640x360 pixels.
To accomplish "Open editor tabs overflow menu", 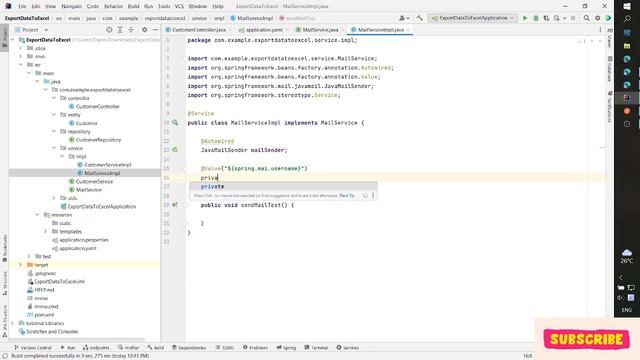I will (600, 30).
